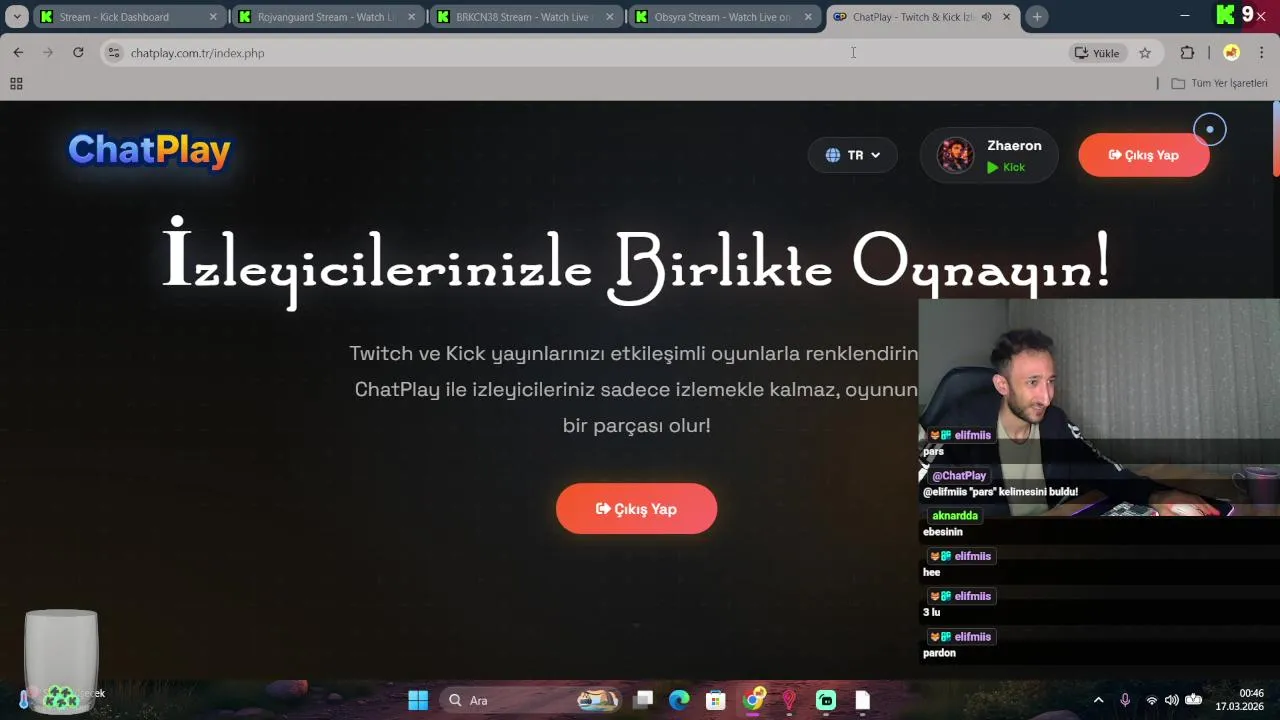Viewport: 1280px width, 720px height.
Task: Open the Chrome profile avatar
Action: (1231, 53)
